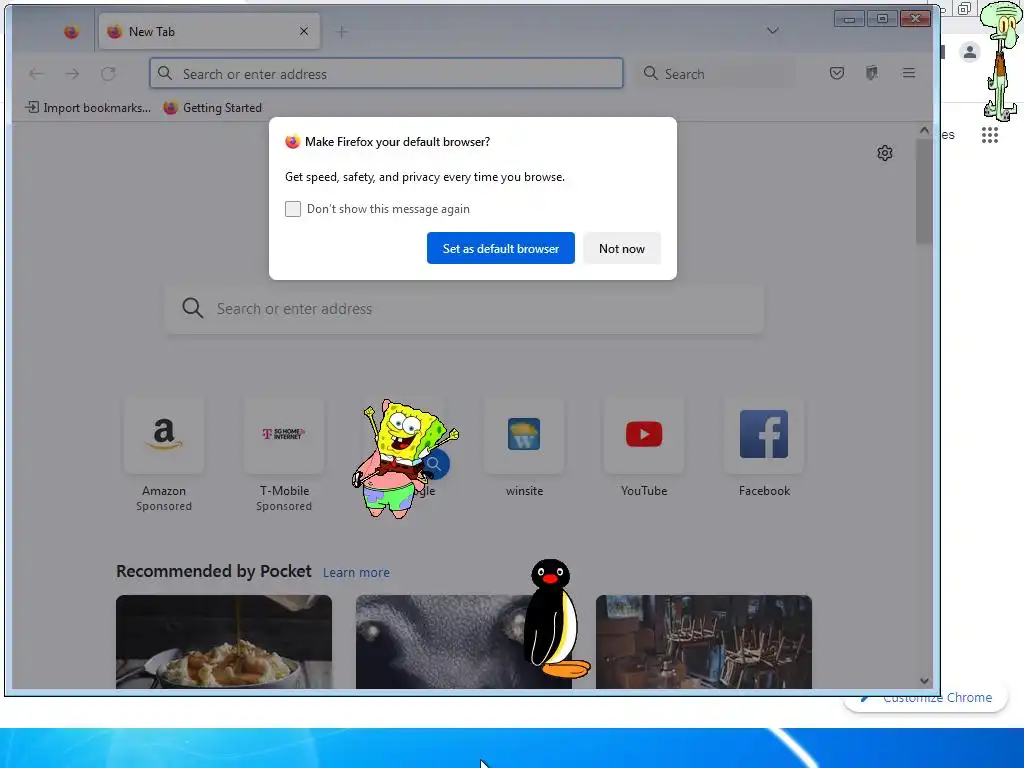Screen dimensions: 1024x768
Task: Click the toolbar Search magnifier icon
Action: pyautogui.click(x=650, y=73)
